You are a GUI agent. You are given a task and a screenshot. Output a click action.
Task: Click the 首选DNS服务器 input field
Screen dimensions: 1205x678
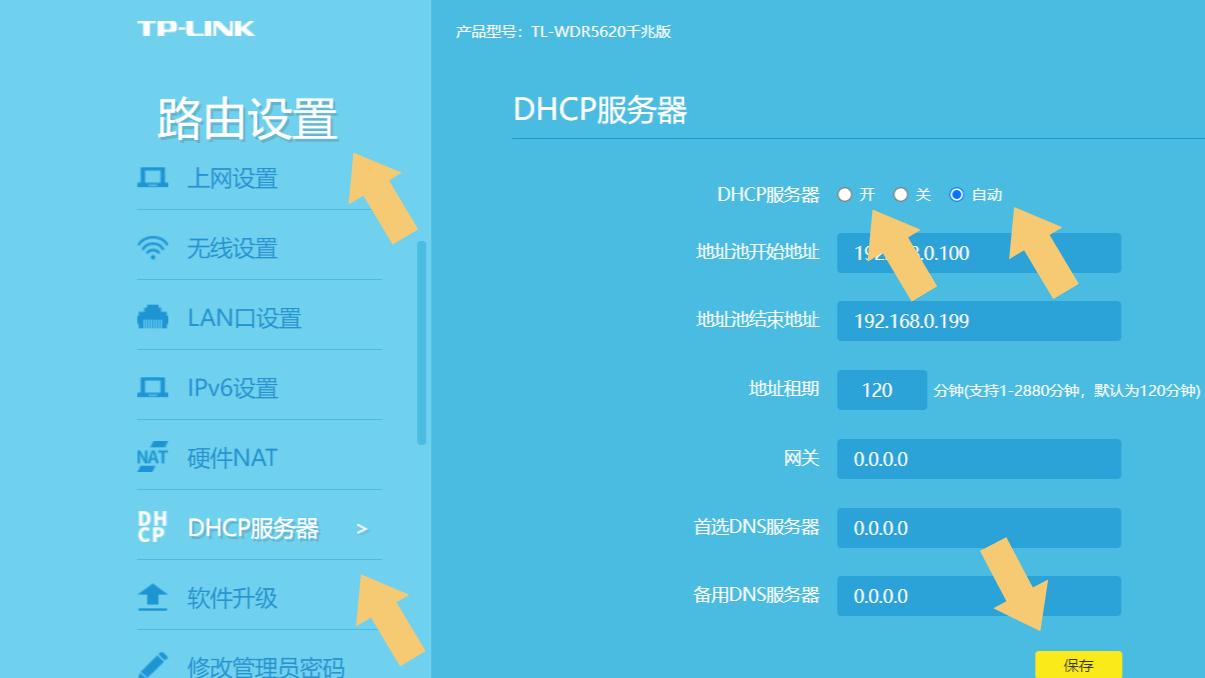click(x=979, y=528)
